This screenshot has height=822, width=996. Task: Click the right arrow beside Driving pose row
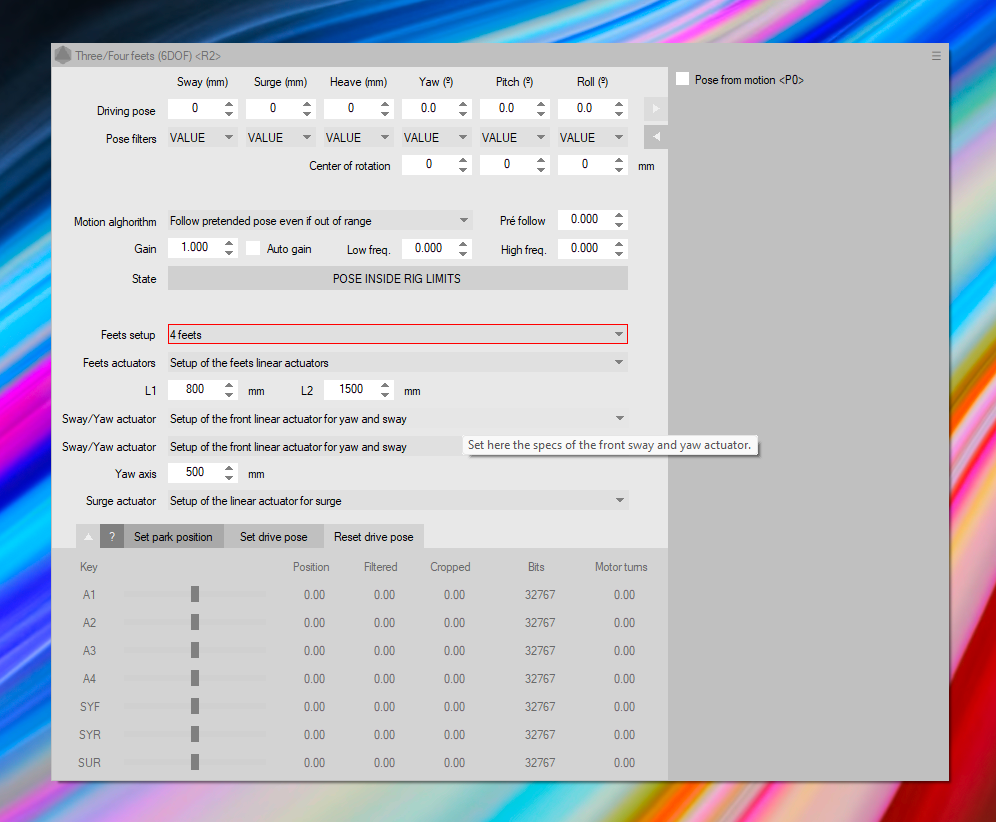(656, 108)
